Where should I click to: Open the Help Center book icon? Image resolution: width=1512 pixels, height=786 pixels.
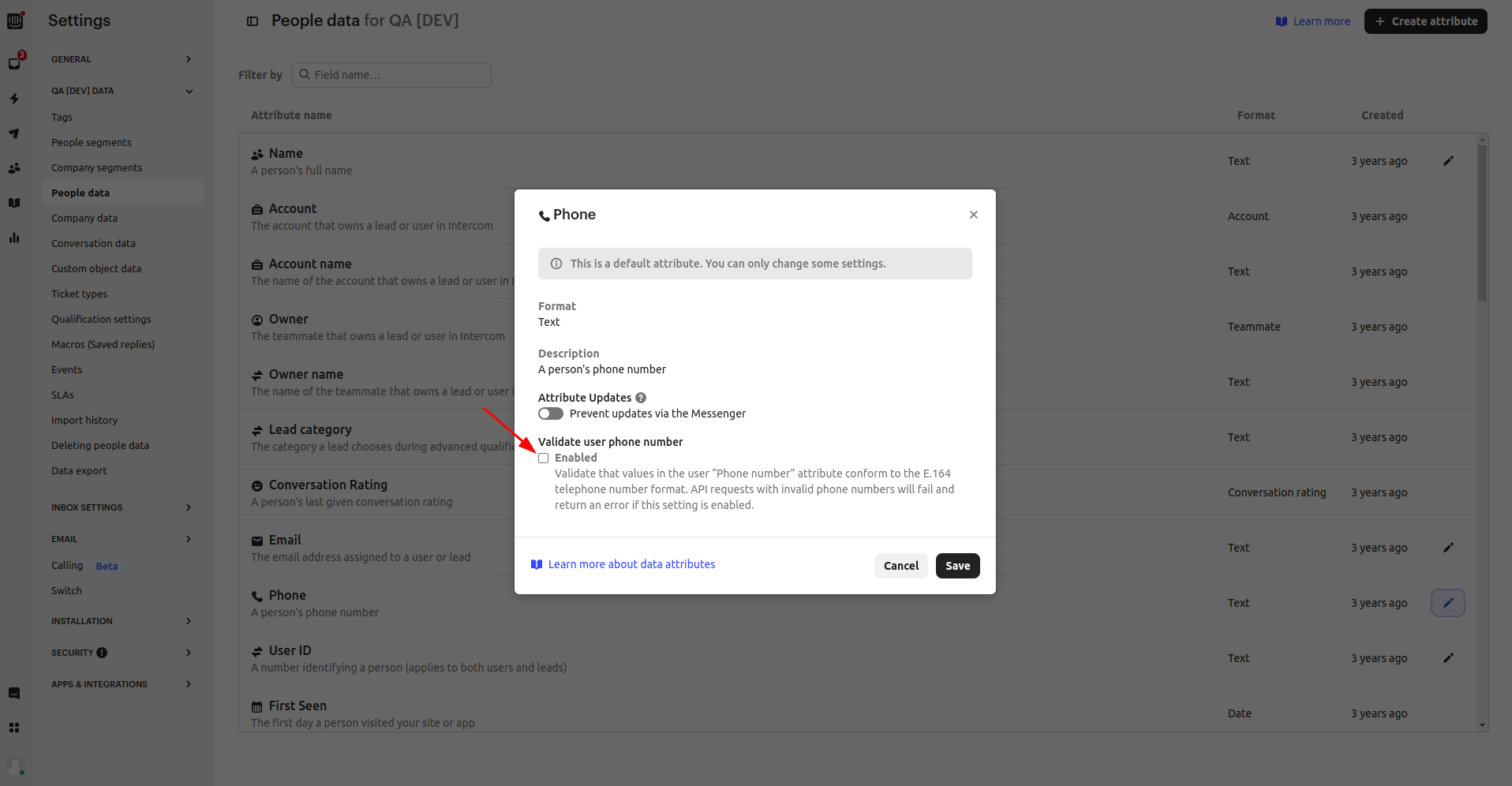pos(14,203)
